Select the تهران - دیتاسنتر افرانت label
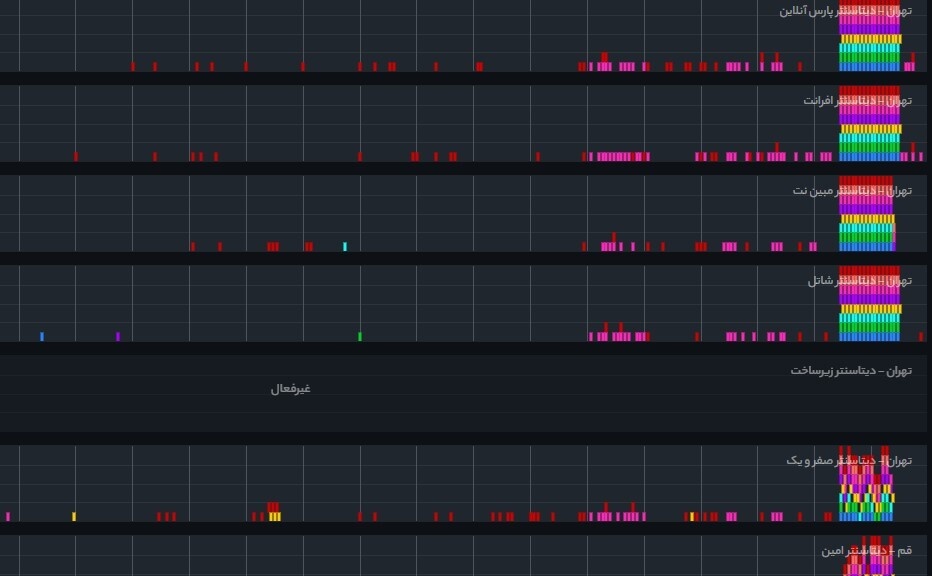The width and height of the screenshot is (932, 576). click(x=857, y=101)
